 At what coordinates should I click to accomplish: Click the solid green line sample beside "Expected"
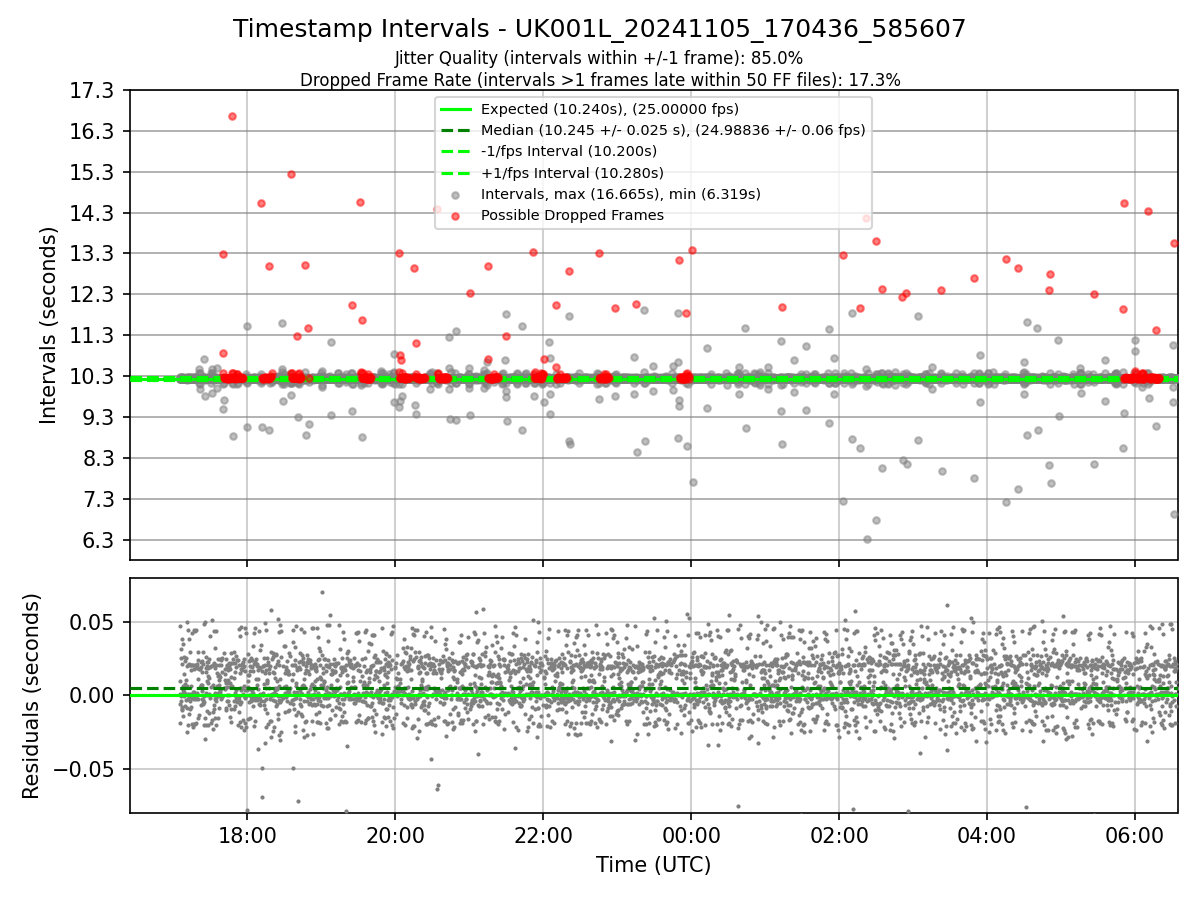tap(456, 109)
